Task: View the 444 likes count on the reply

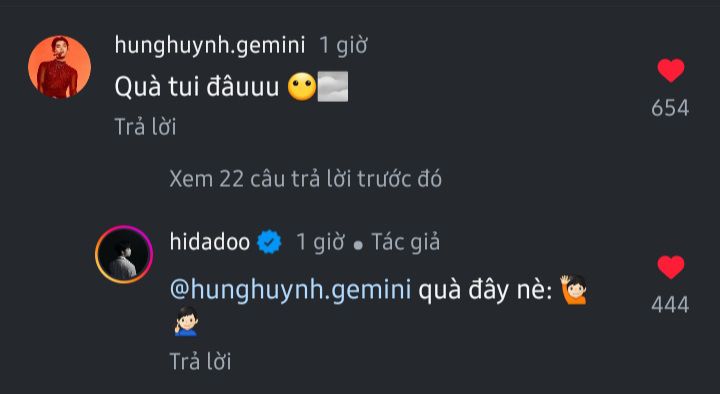Action: pos(670,304)
